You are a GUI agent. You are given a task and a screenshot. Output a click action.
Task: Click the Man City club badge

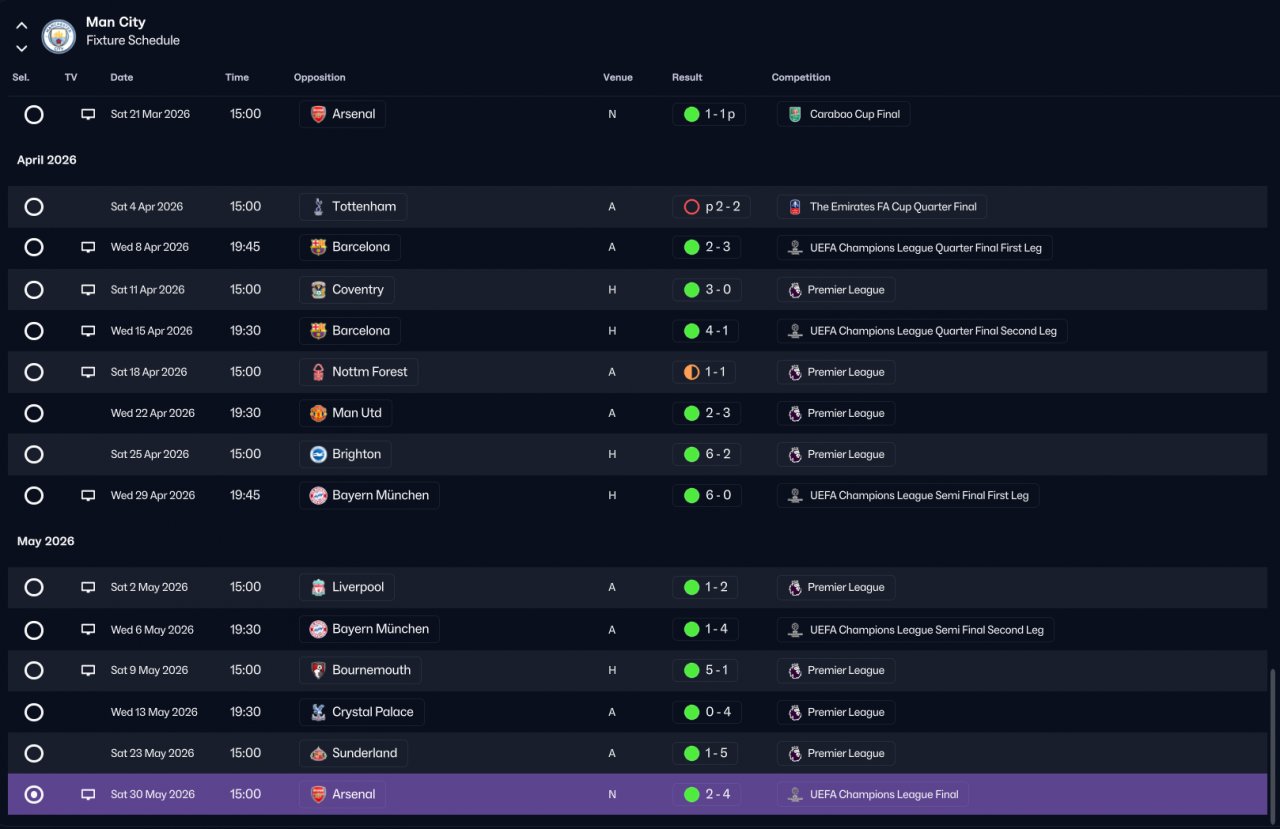(58, 37)
